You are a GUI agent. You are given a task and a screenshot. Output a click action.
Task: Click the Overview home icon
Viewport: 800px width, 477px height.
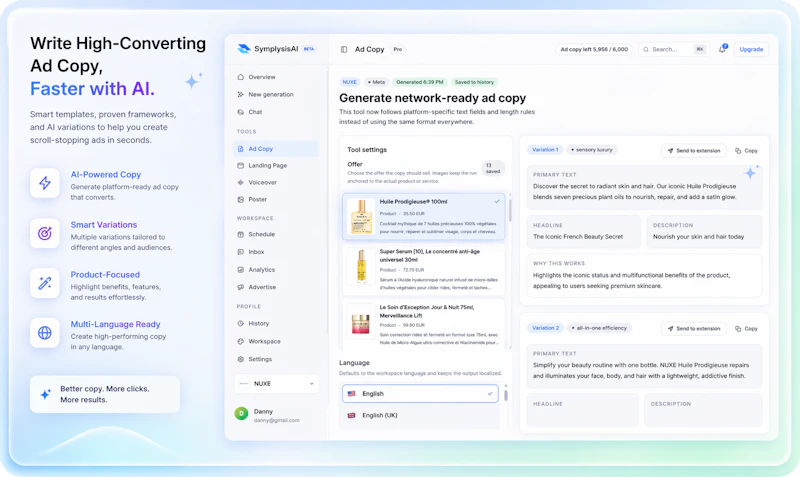click(240, 77)
